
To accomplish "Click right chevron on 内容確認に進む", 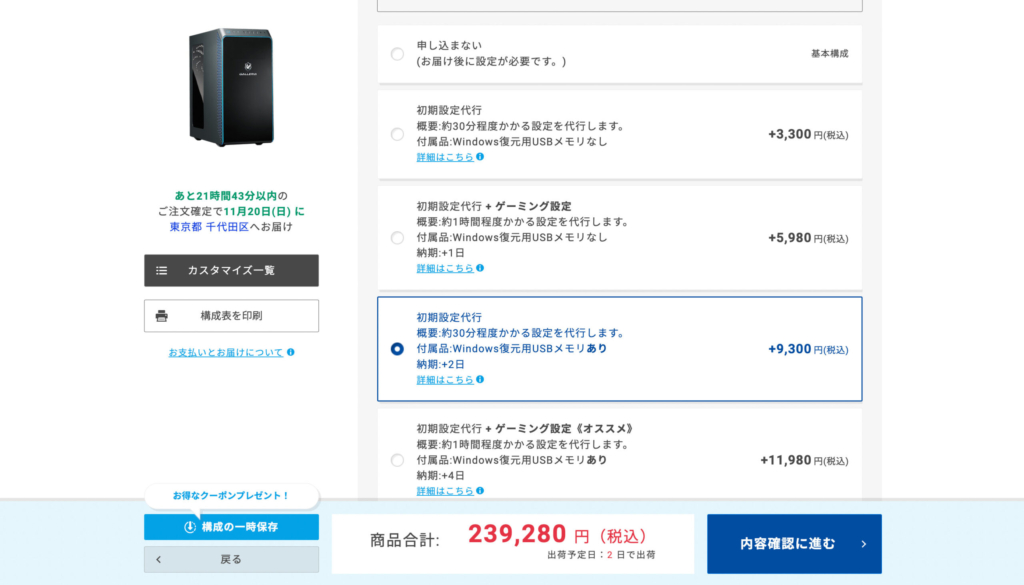I will pos(864,544).
